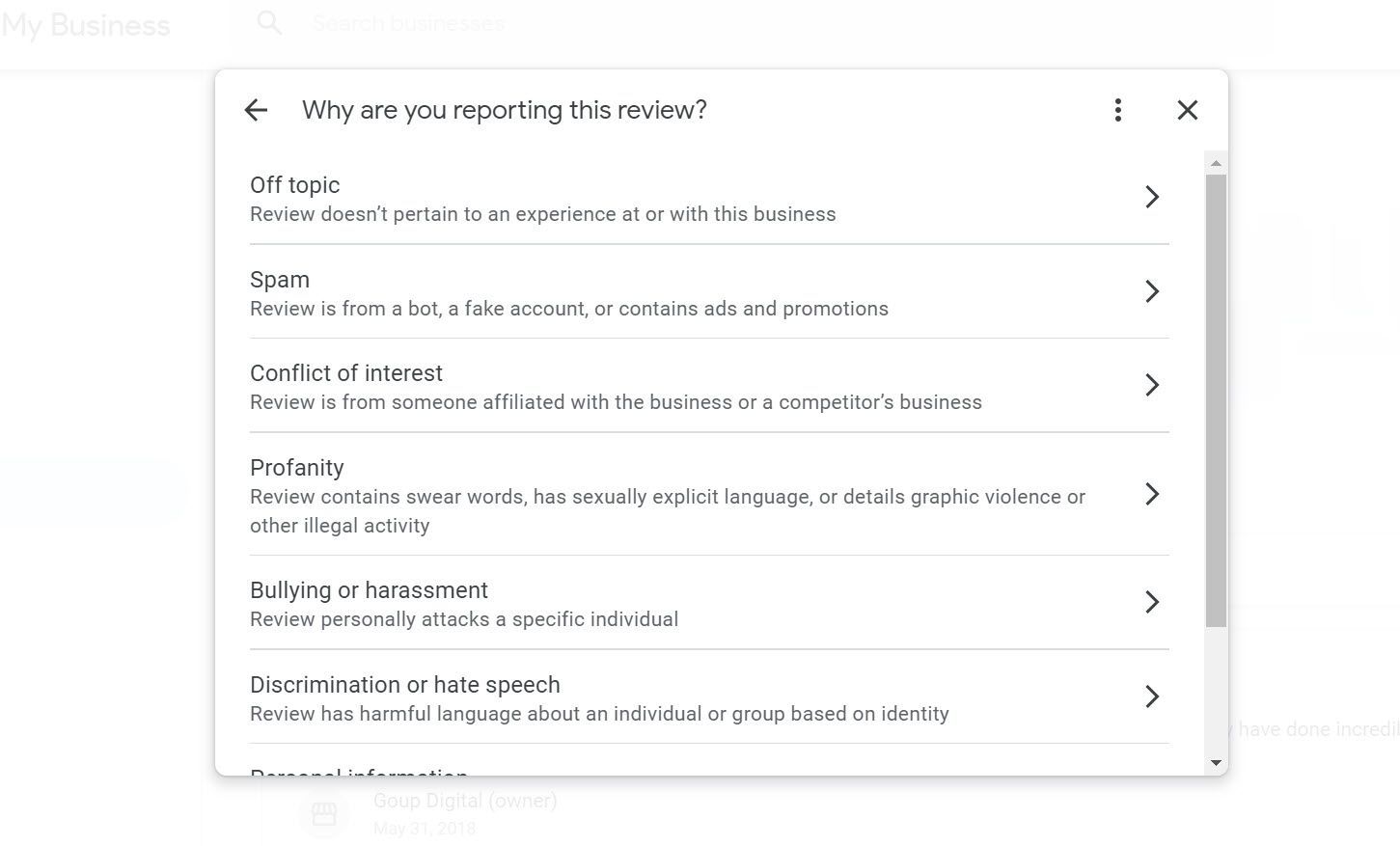Expand the Bullying or harassment option
Viewport: 1400px width, 846px height.
1152,602
